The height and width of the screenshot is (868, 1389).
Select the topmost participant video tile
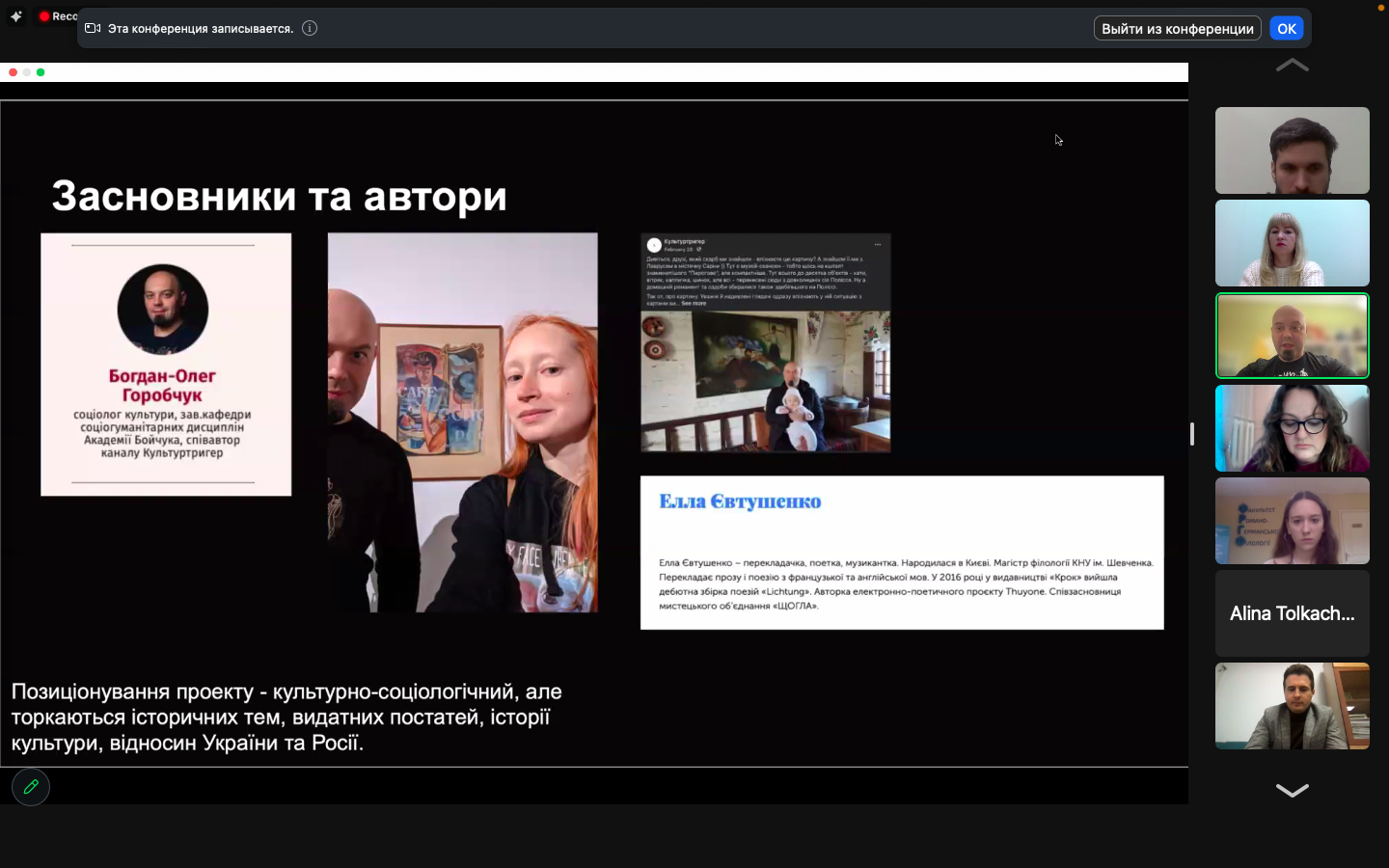[1292, 150]
